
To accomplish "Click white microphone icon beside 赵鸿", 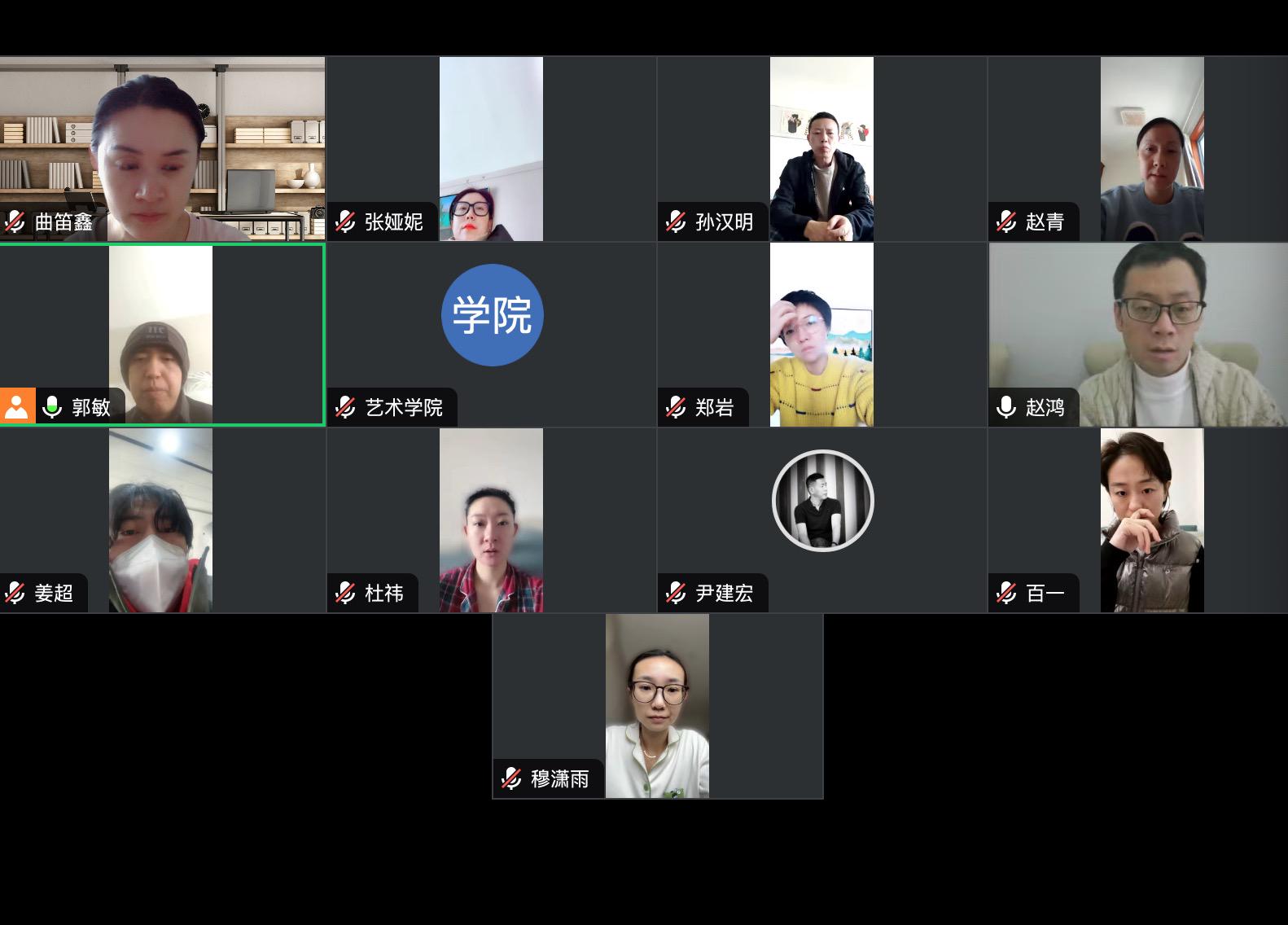I will click(x=1006, y=407).
